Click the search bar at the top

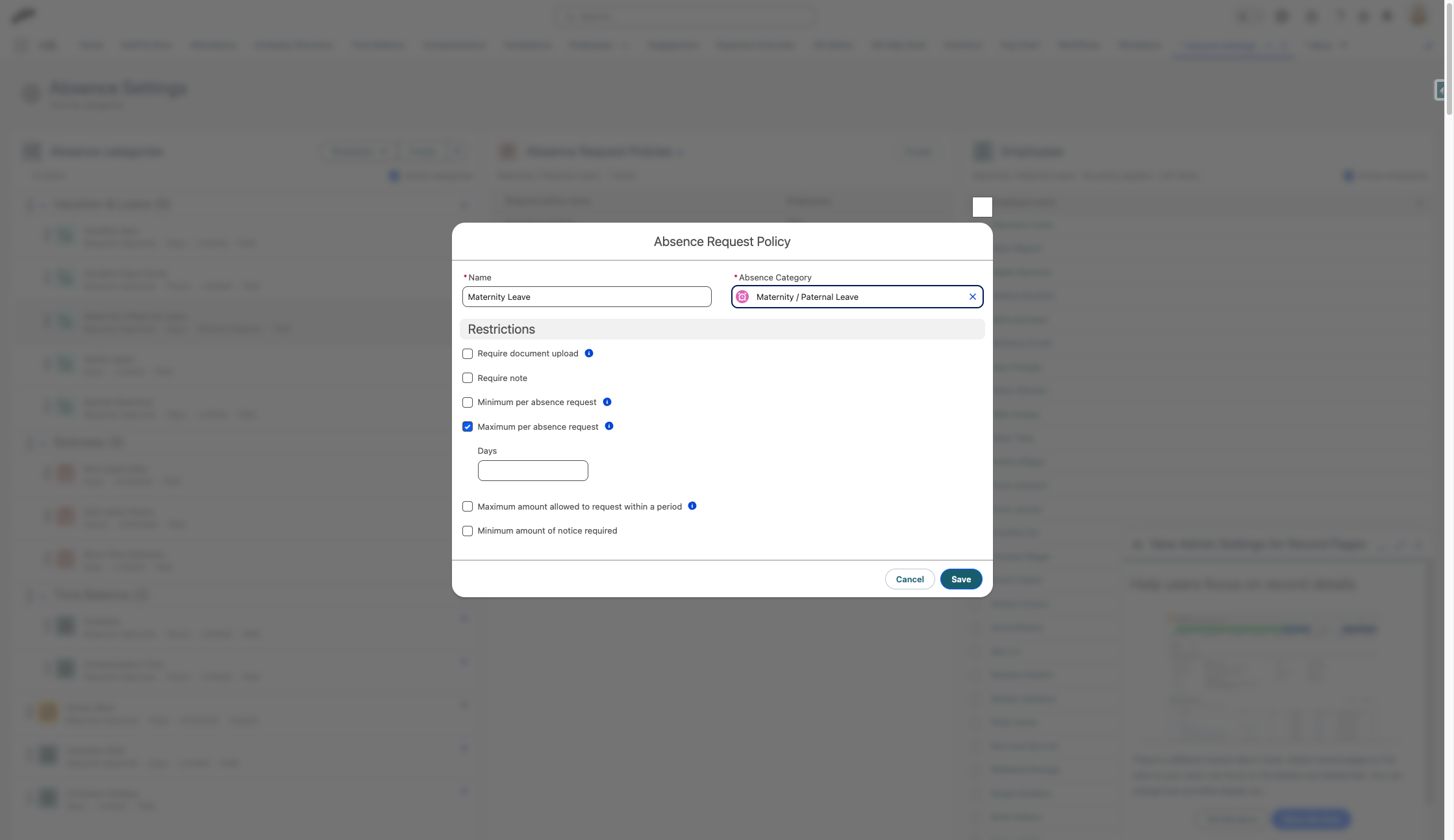[x=686, y=16]
